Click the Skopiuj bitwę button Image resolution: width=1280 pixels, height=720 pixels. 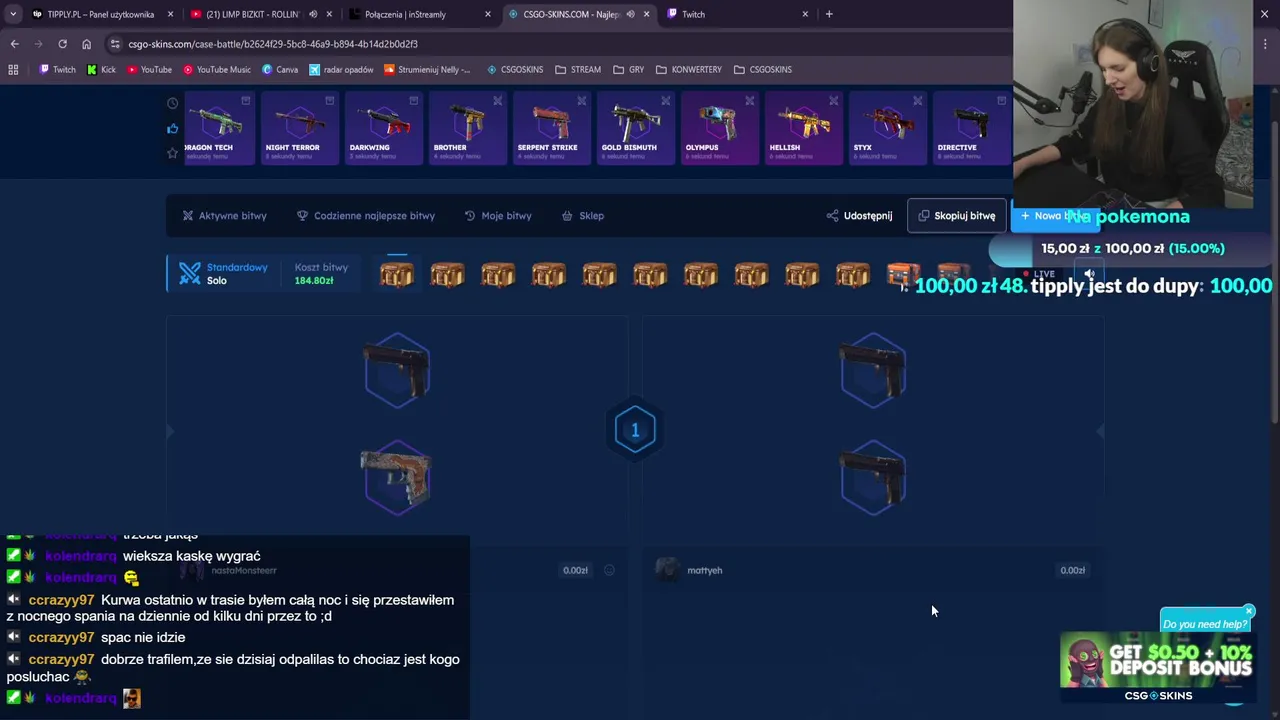tap(957, 216)
